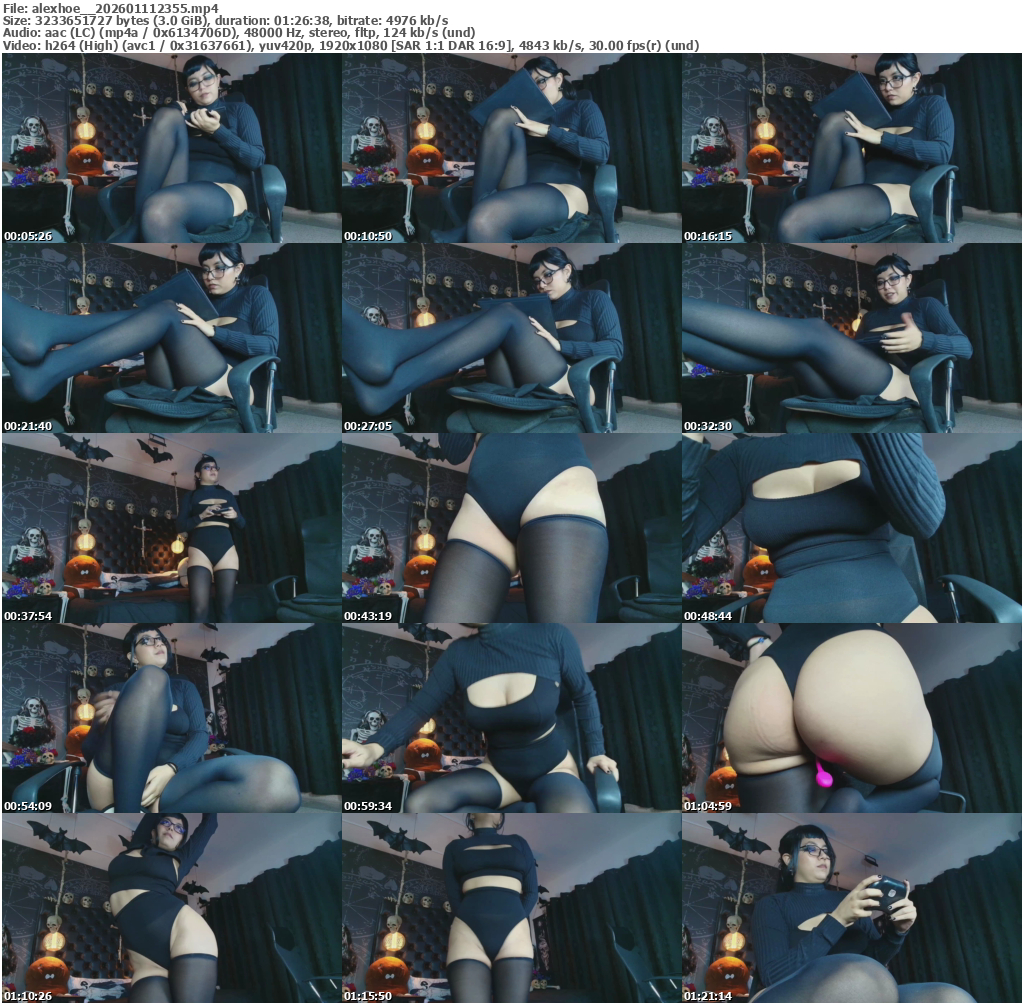
Task: Click the 'Audio: aac (LC)' info line
Action: pos(239,32)
